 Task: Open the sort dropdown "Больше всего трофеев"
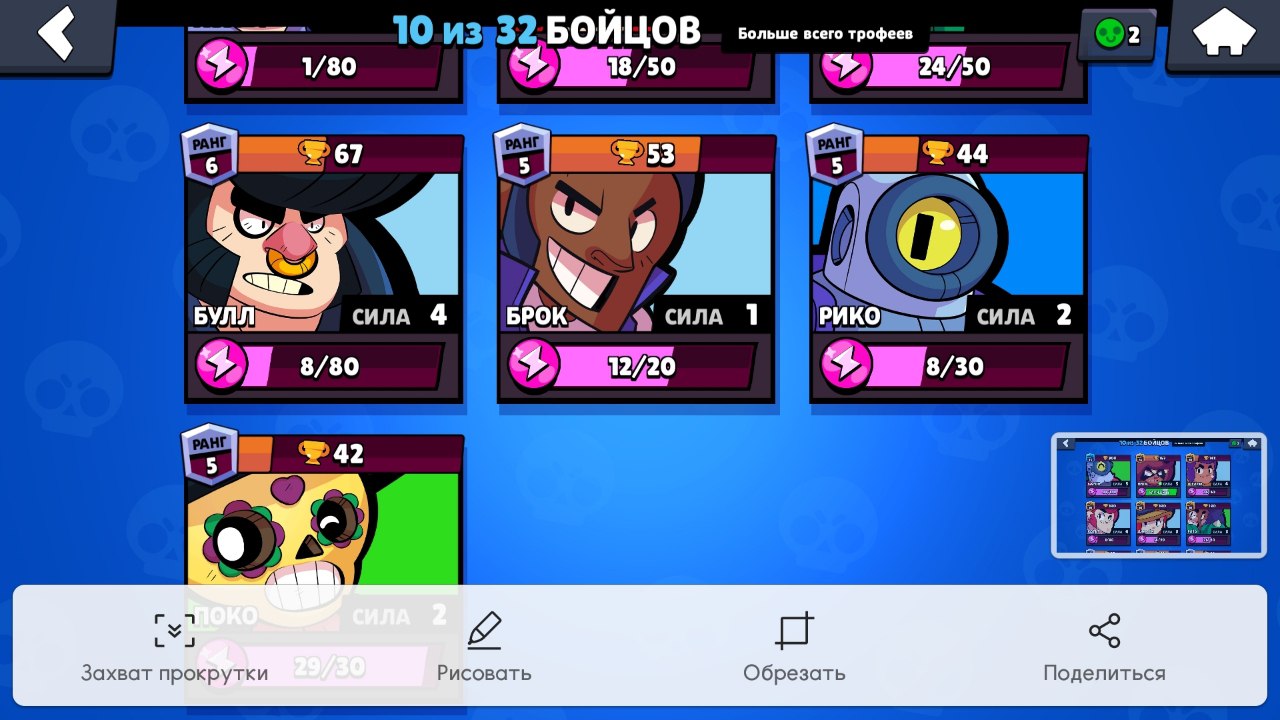pyautogui.click(x=825, y=34)
